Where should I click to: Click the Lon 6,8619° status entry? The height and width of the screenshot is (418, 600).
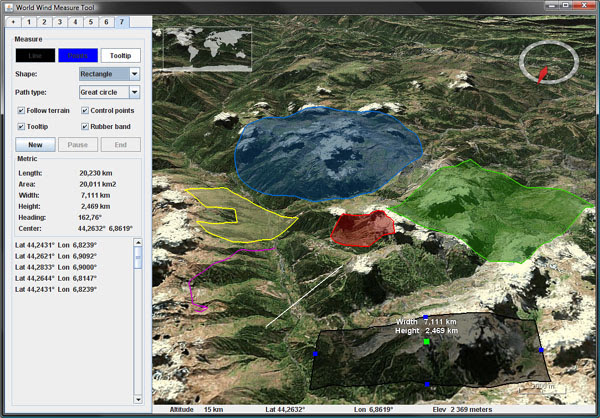[x=373, y=410]
